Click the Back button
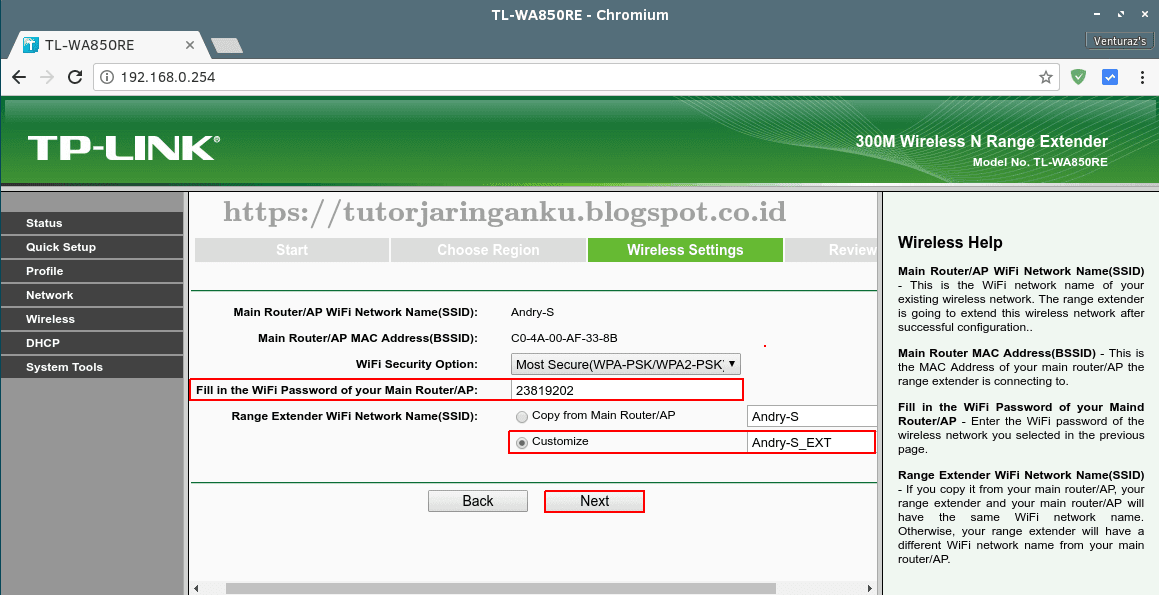The width and height of the screenshot is (1159, 595). [x=477, y=501]
